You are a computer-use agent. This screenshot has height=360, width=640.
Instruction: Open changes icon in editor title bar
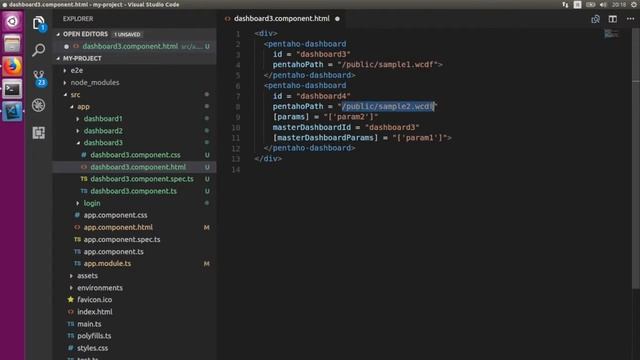click(x=596, y=19)
